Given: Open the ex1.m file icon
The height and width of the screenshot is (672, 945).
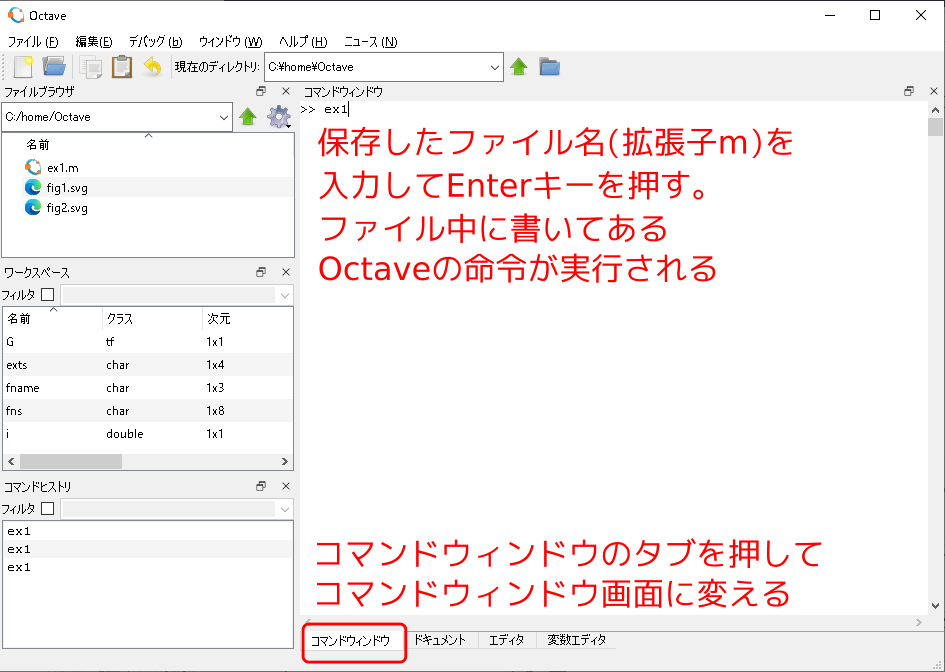Looking at the screenshot, I should tap(32, 167).
